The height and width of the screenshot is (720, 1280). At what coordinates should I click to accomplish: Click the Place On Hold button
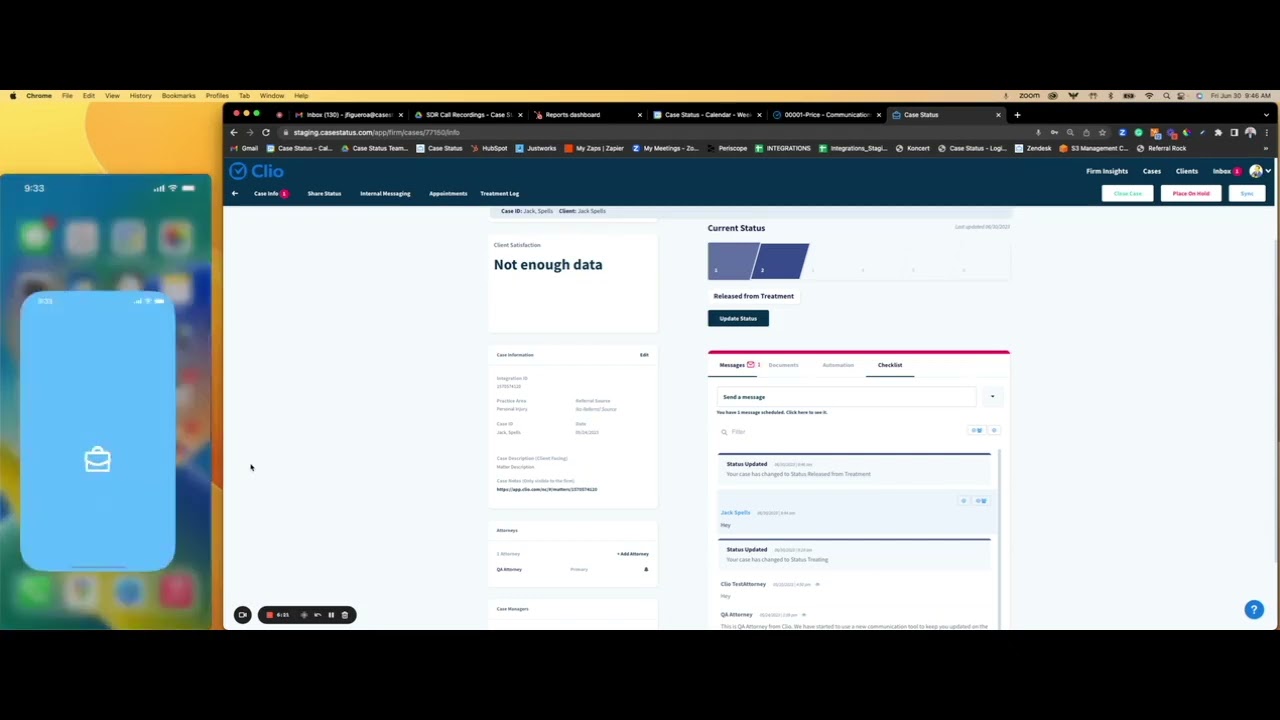(x=1191, y=193)
